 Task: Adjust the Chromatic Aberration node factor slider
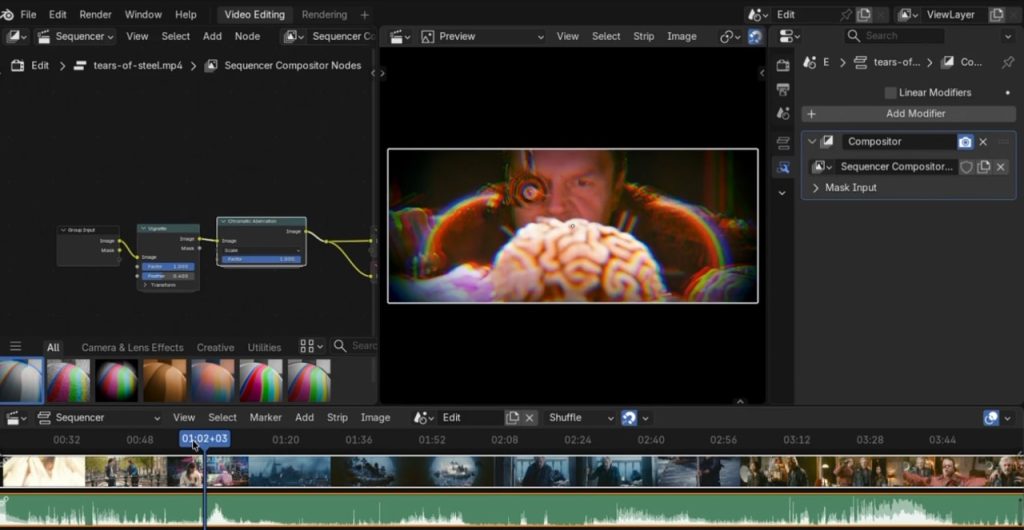click(261, 259)
